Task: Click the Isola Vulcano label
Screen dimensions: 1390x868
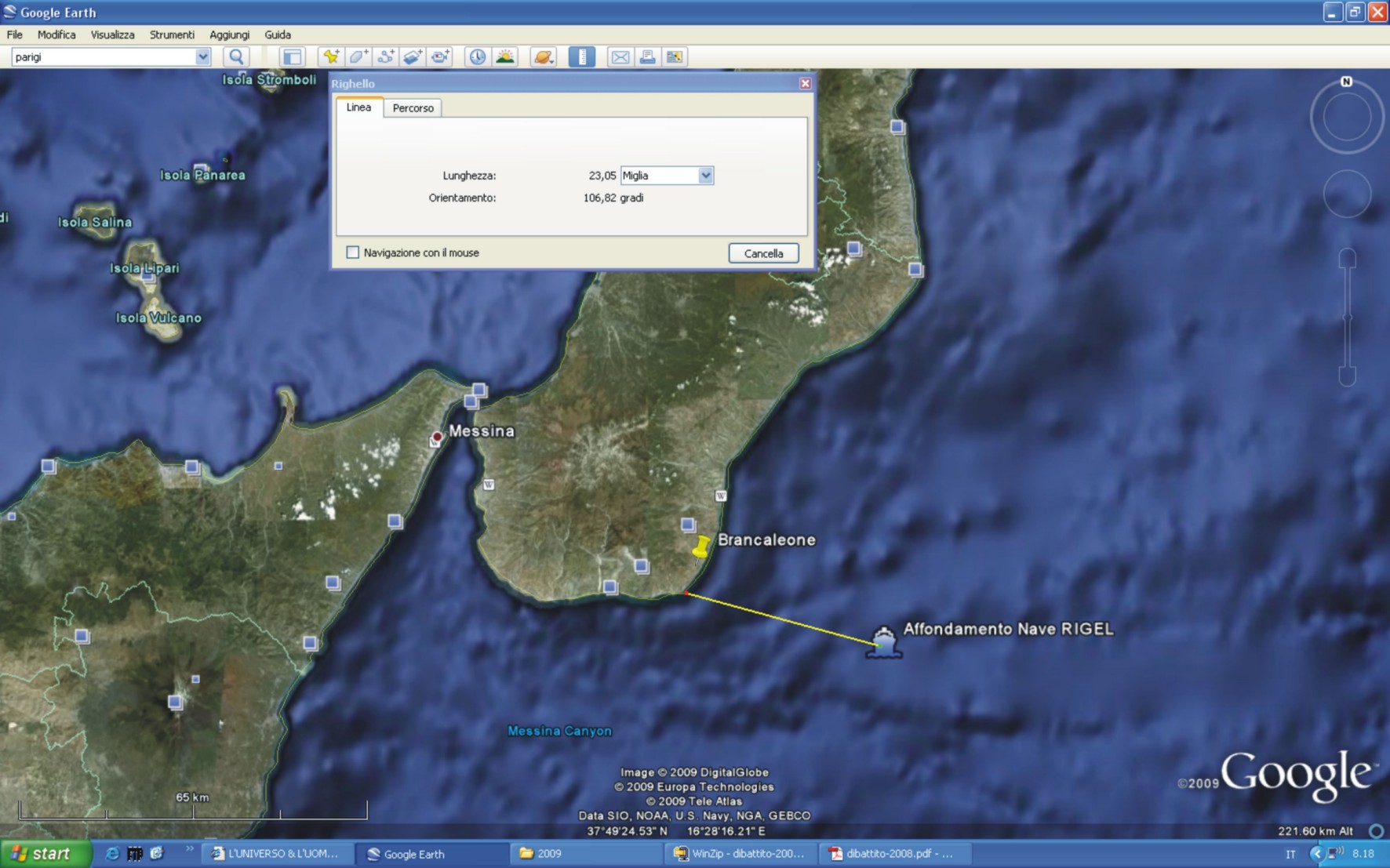Action: point(158,318)
